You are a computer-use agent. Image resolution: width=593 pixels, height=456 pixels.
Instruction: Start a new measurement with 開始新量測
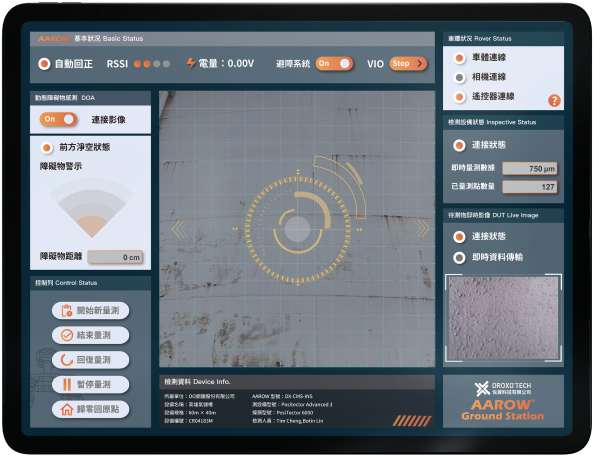90,311
